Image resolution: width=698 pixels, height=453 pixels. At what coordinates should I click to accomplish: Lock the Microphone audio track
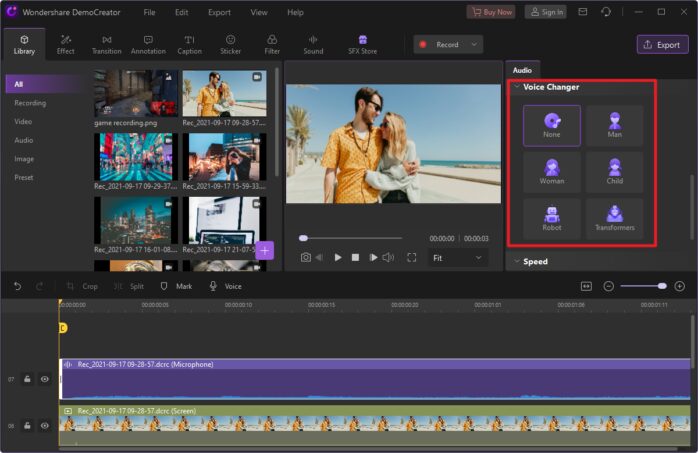28,379
